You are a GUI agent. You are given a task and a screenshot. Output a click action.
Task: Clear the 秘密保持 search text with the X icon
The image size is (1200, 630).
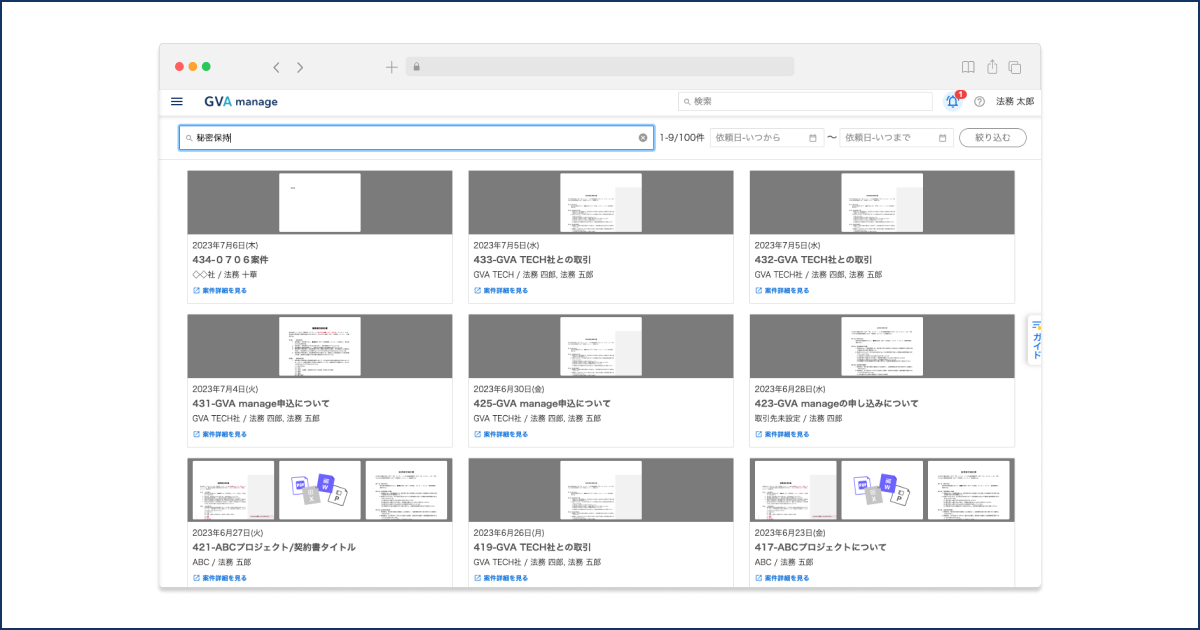pos(643,138)
